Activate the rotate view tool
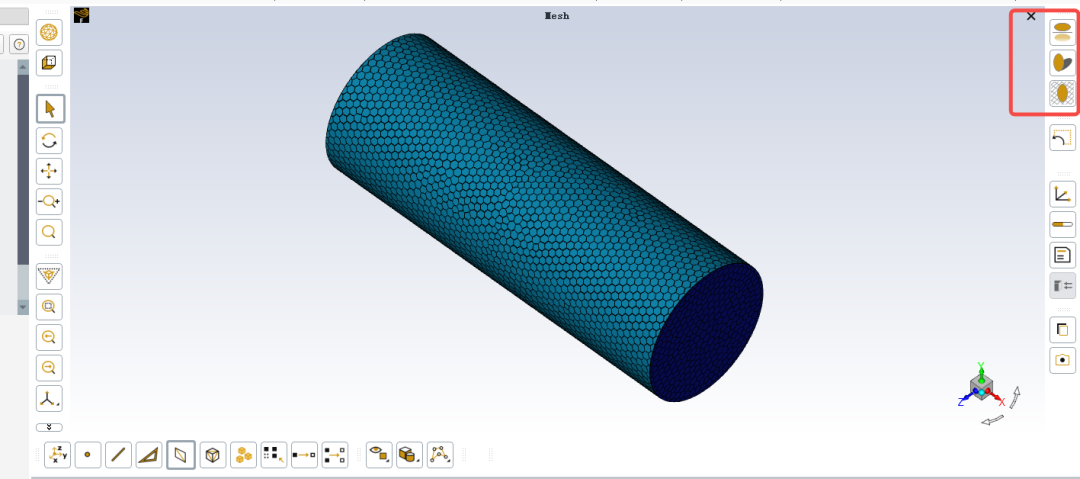The height and width of the screenshot is (479, 1080). pos(49,141)
